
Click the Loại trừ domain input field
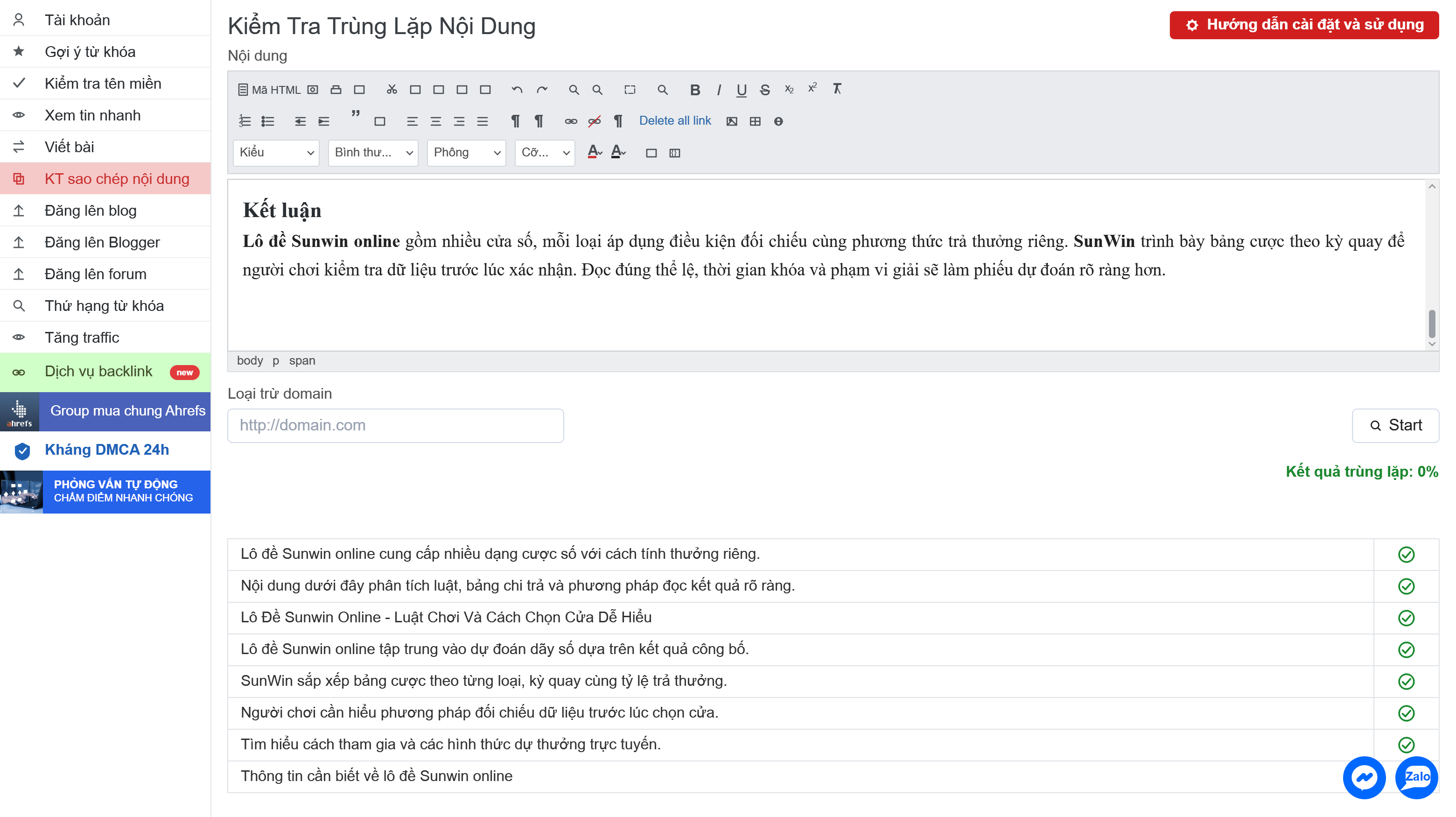tap(396, 425)
